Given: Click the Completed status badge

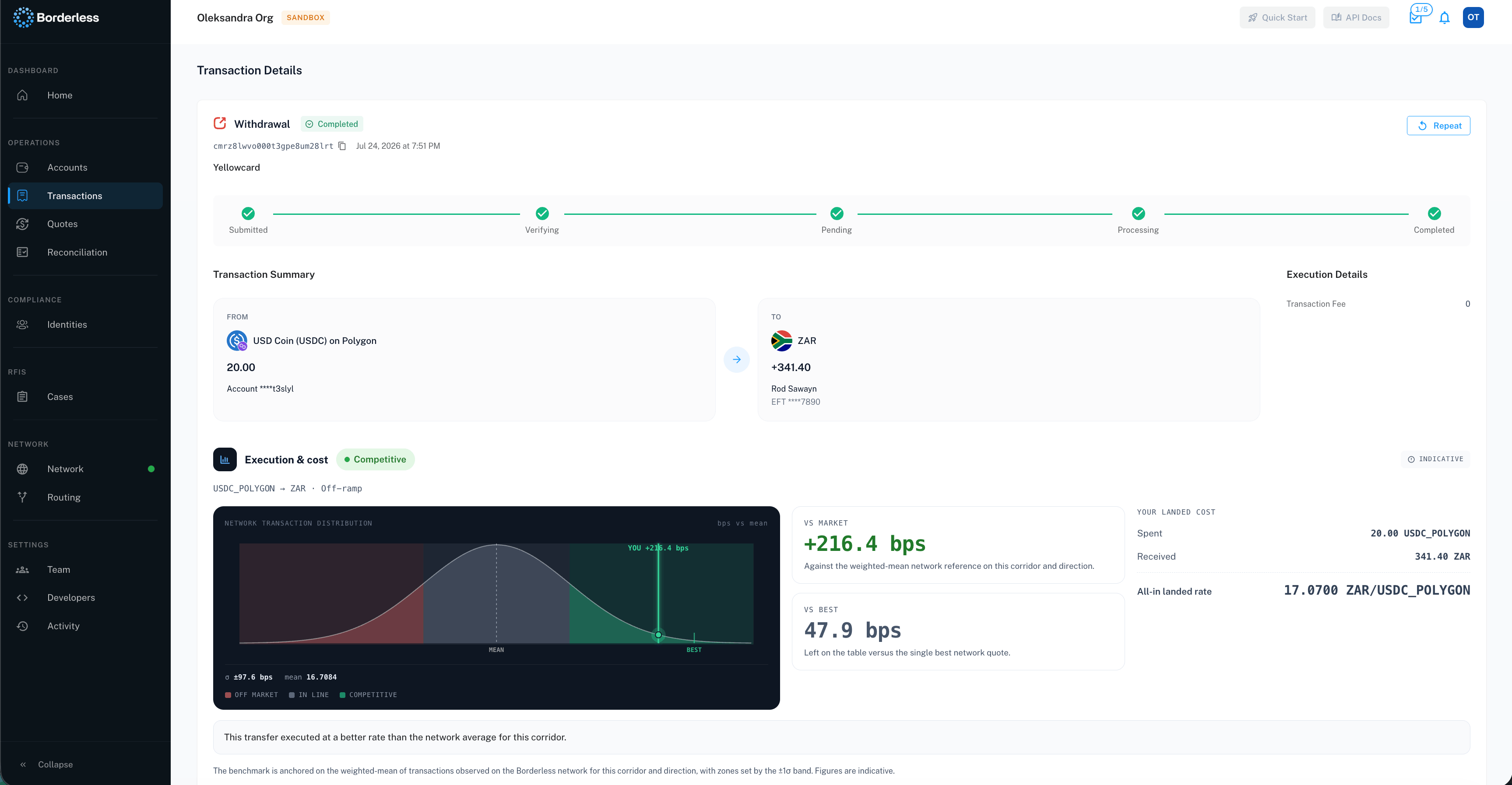Looking at the screenshot, I should [x=332, y=124].
